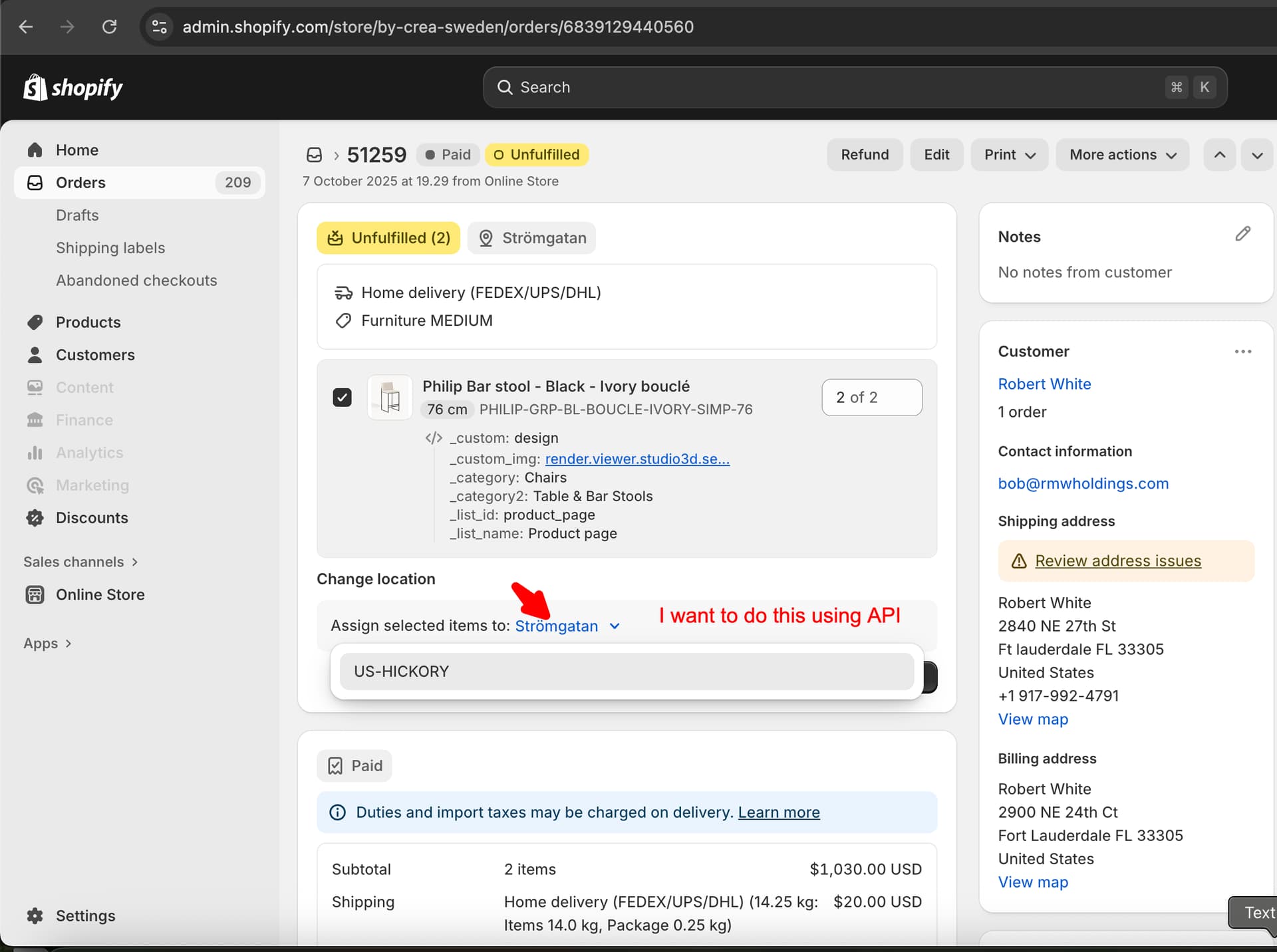
Task: Click the 2 of 2 quantity field
Action: [x=871, y=398]
